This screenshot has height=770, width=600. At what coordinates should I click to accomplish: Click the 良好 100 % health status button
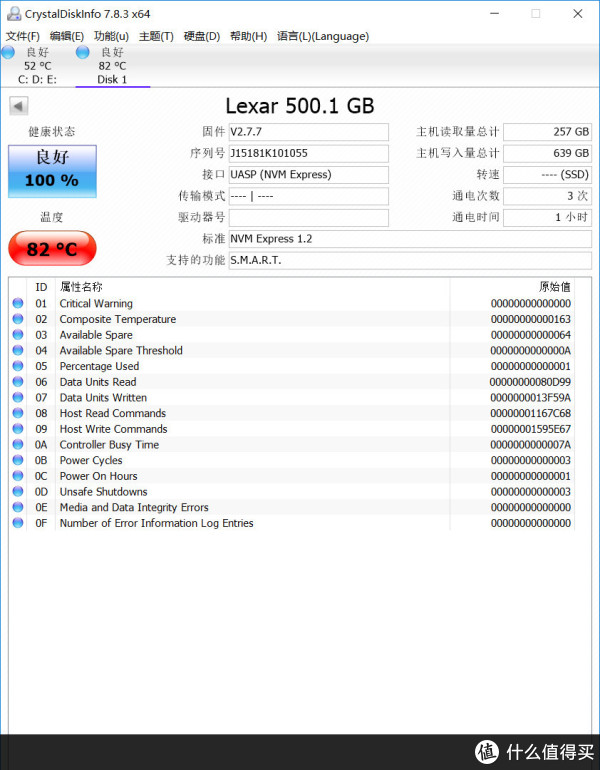point(52,171)
